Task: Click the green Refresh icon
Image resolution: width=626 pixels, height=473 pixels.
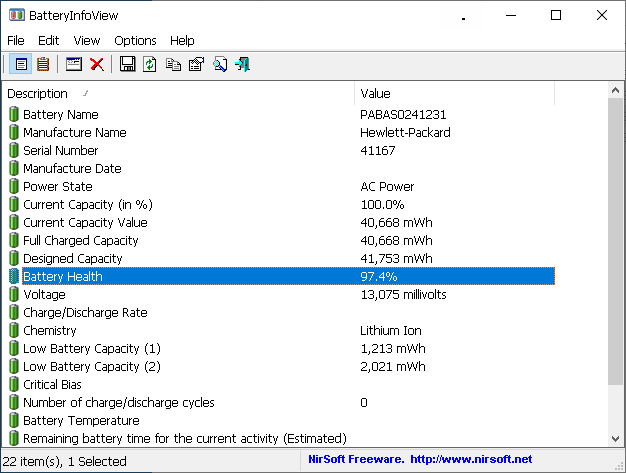Action: tap(150, 65)
